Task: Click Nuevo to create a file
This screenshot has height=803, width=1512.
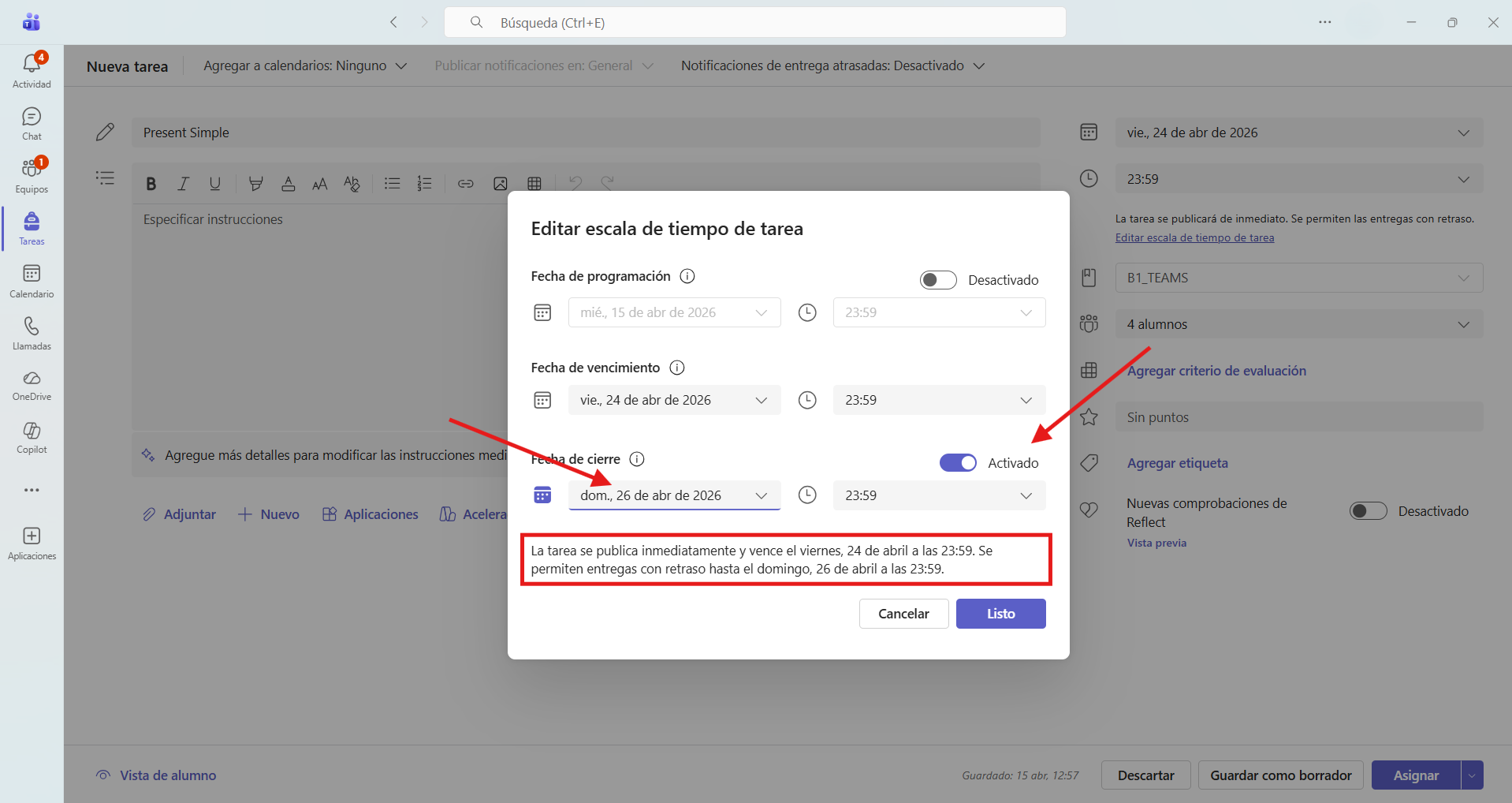Action: (269, 514)
